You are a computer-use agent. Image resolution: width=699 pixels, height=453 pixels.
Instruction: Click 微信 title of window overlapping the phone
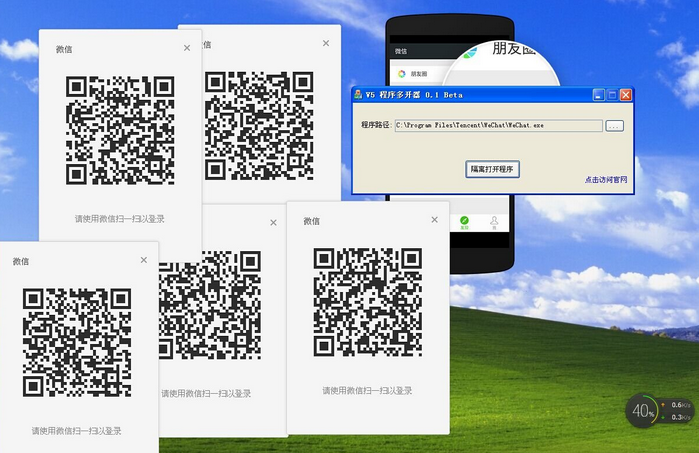coord(312,221)
